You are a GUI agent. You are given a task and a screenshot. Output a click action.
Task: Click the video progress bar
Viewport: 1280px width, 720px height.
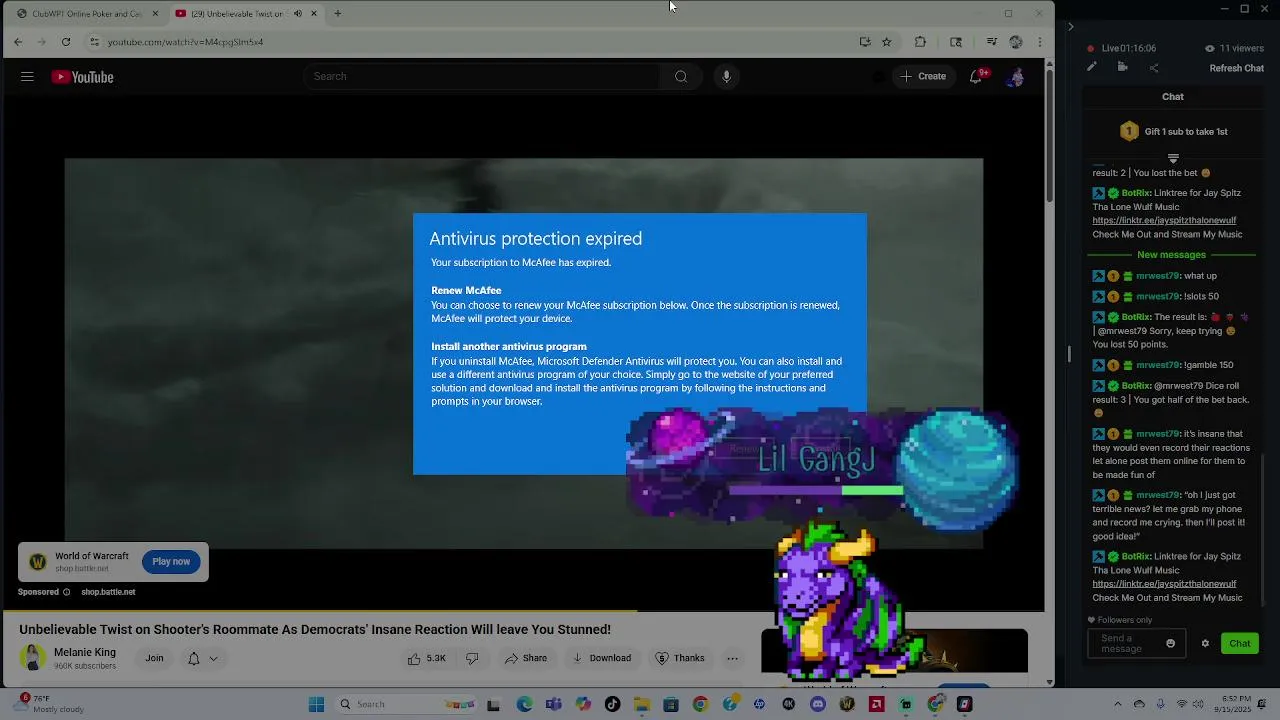(524, 610)
